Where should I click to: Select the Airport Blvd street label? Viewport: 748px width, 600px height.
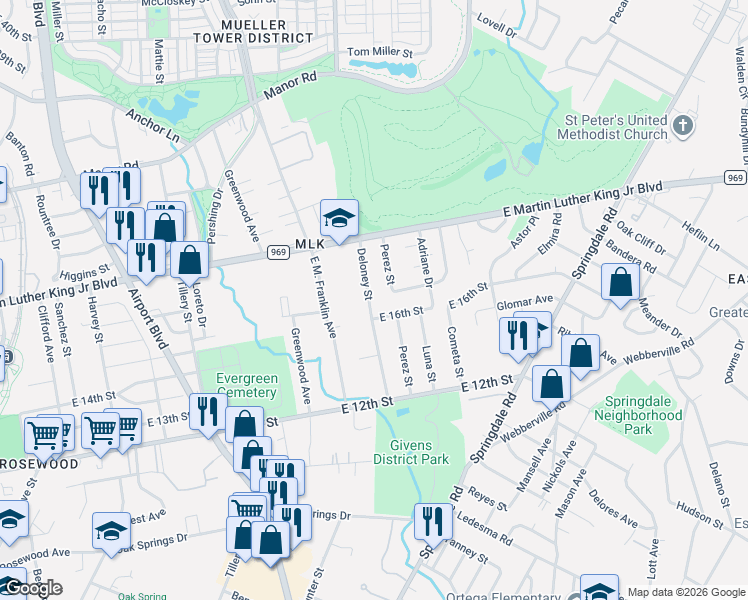pyautogui.click(x=148, y=319)
